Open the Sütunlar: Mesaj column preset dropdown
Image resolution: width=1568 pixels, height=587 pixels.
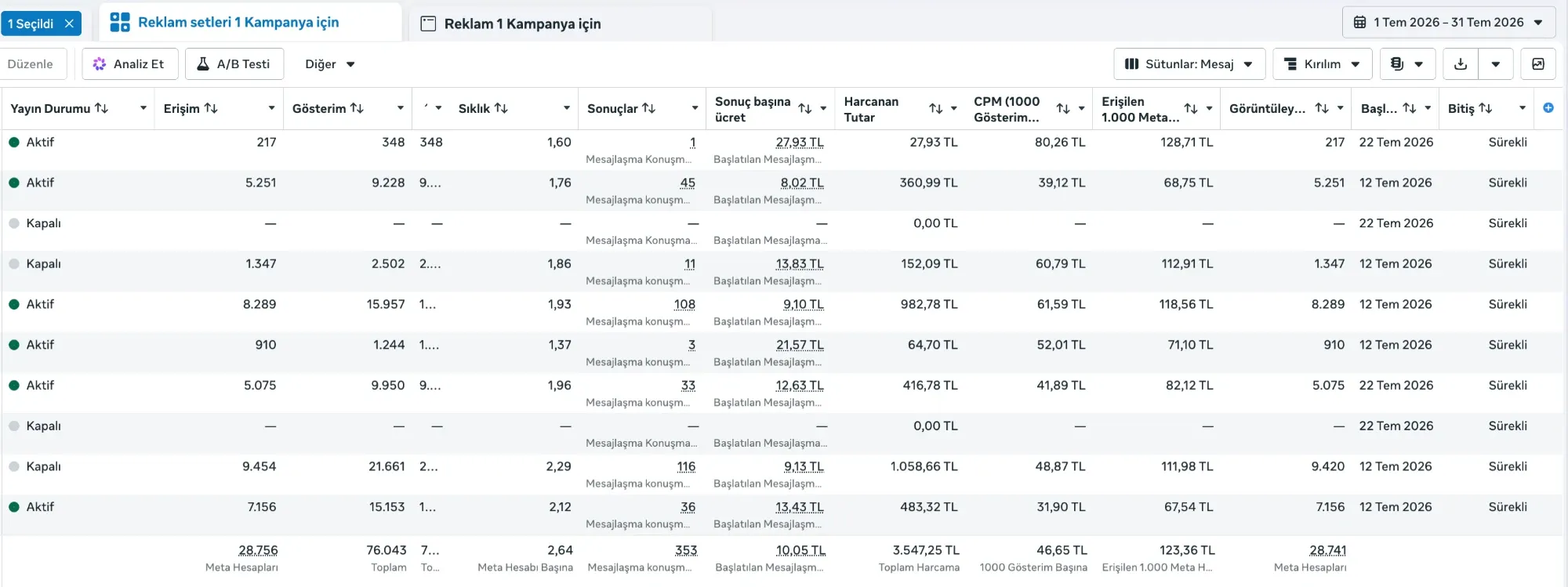(1189, 64)
